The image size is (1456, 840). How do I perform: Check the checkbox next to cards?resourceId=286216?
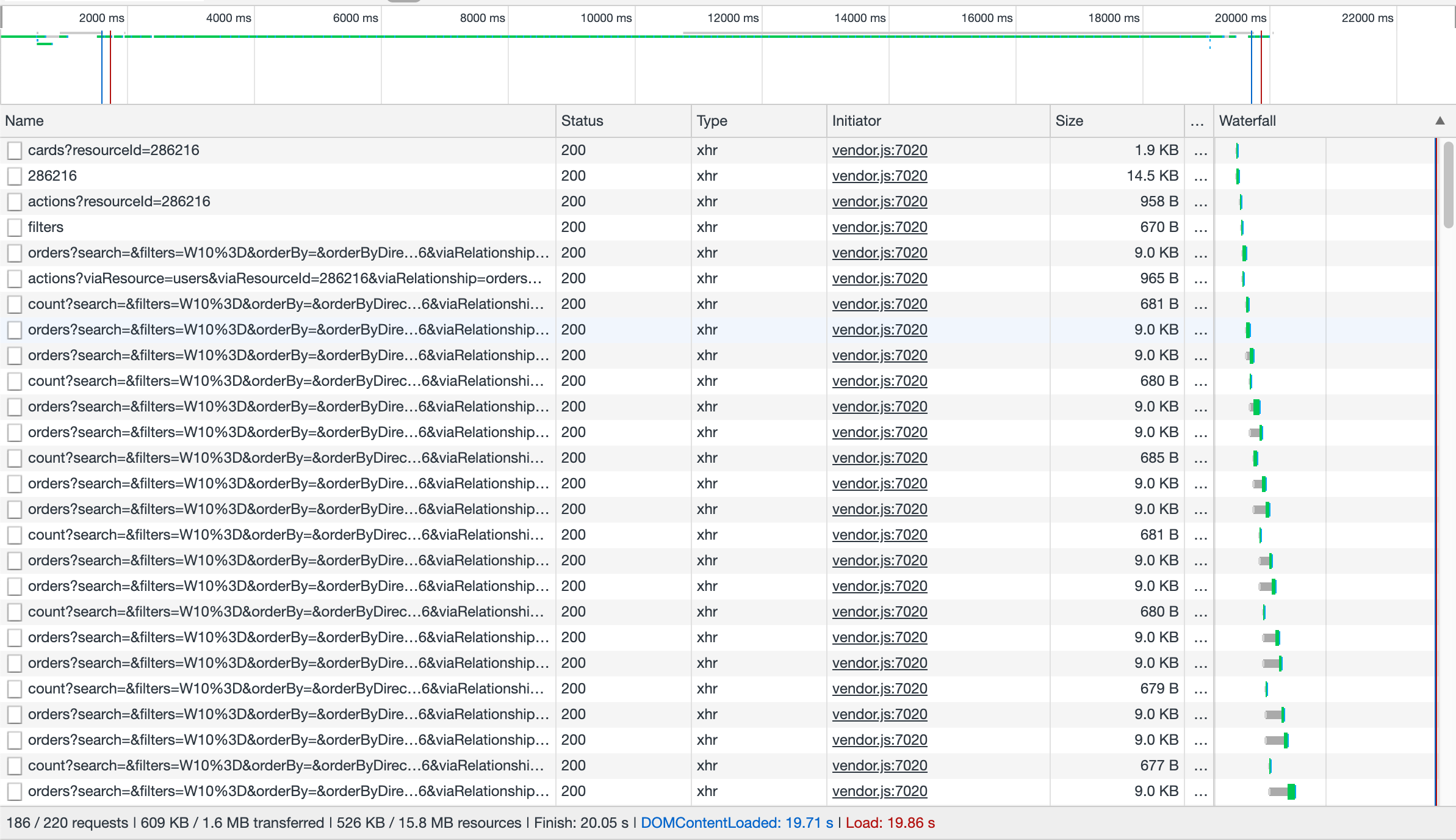click(15, 150)
